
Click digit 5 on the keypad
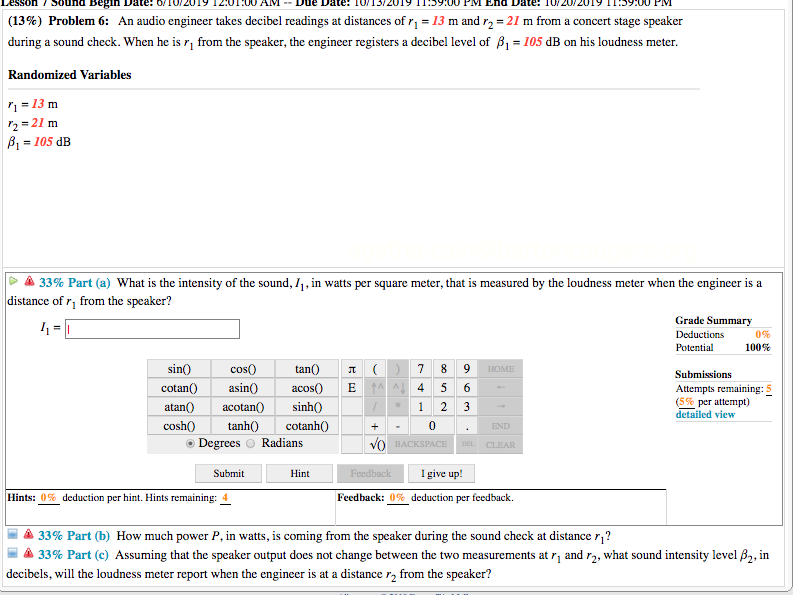444,388
